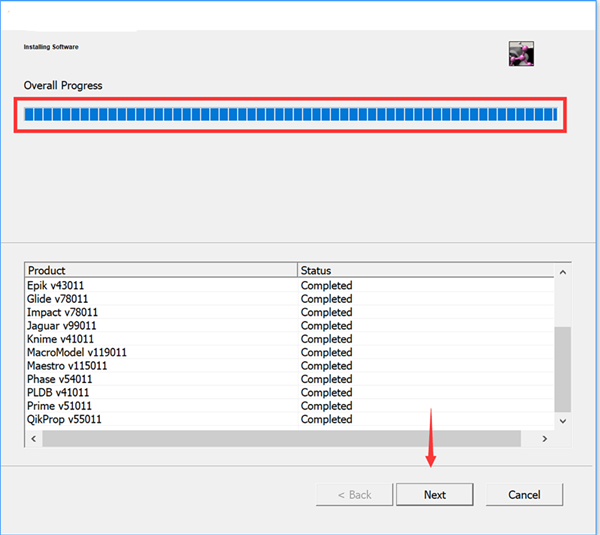Select the Prime v51011 row
Image resolution: width=600 pixels, height=535 pixels.
coord(290,406)
